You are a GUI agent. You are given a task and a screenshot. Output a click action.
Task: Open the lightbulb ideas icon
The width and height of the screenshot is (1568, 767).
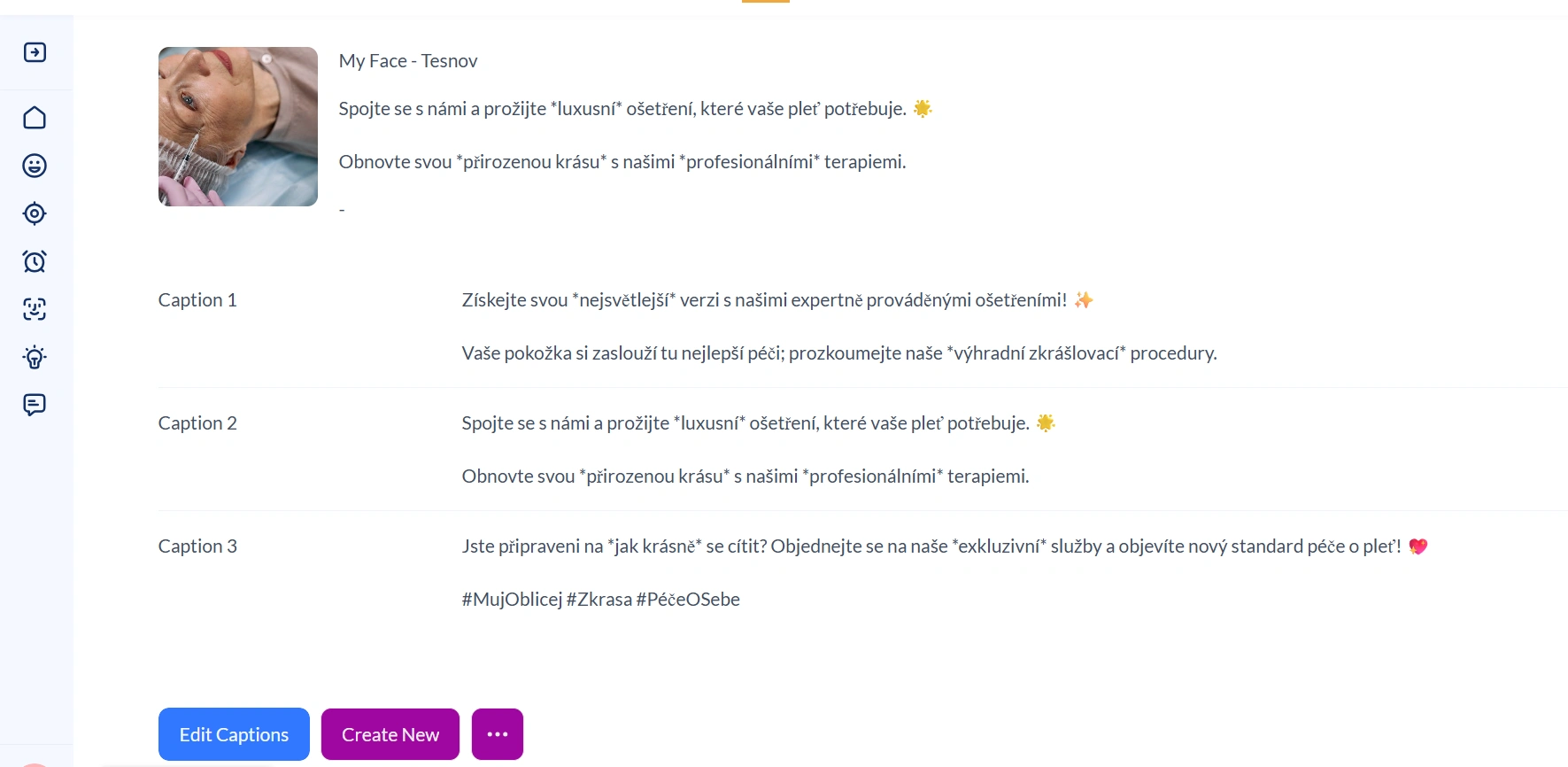click(35, 357)
